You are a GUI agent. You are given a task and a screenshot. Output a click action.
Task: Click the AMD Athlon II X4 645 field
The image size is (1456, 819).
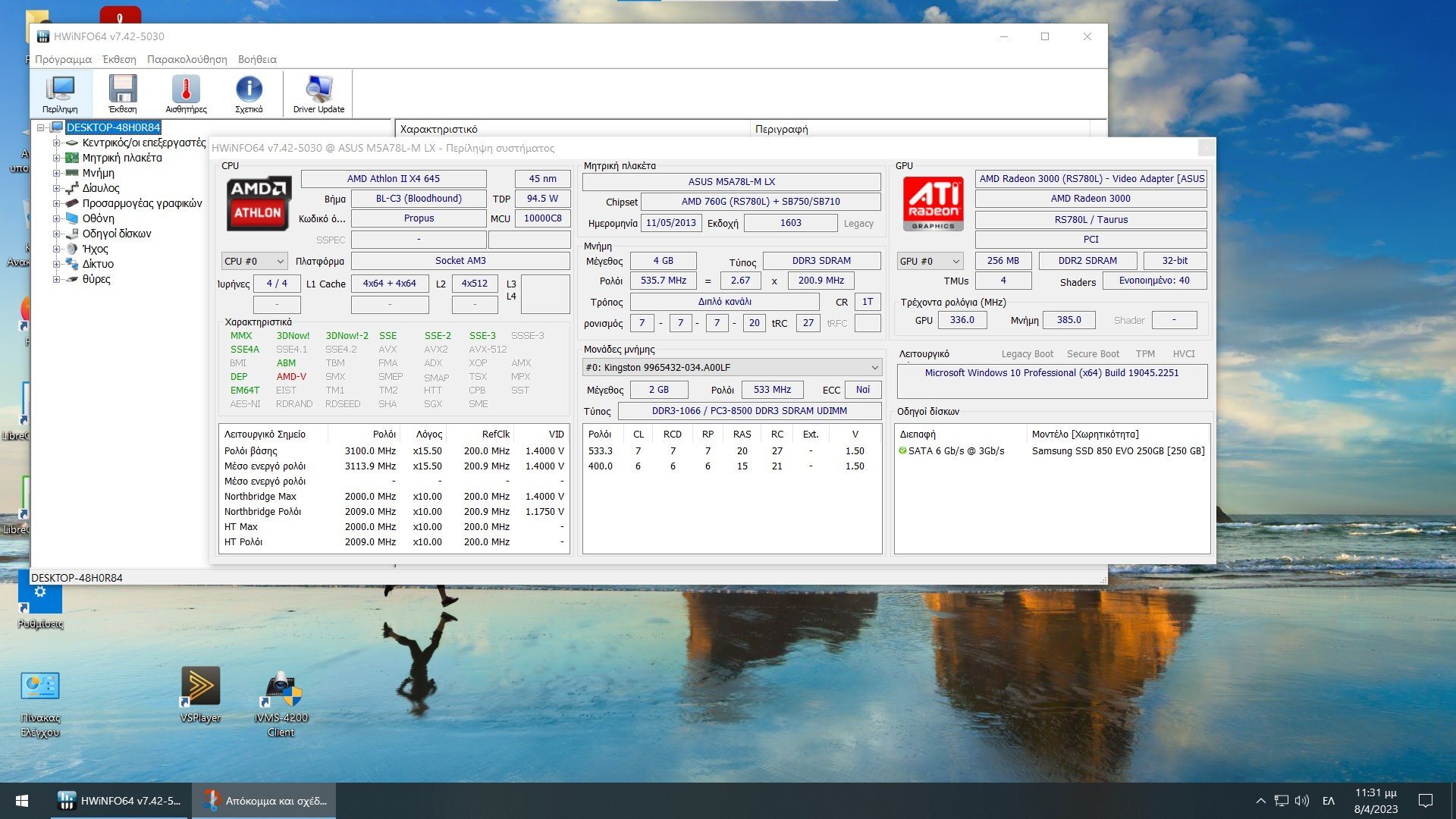394,179
